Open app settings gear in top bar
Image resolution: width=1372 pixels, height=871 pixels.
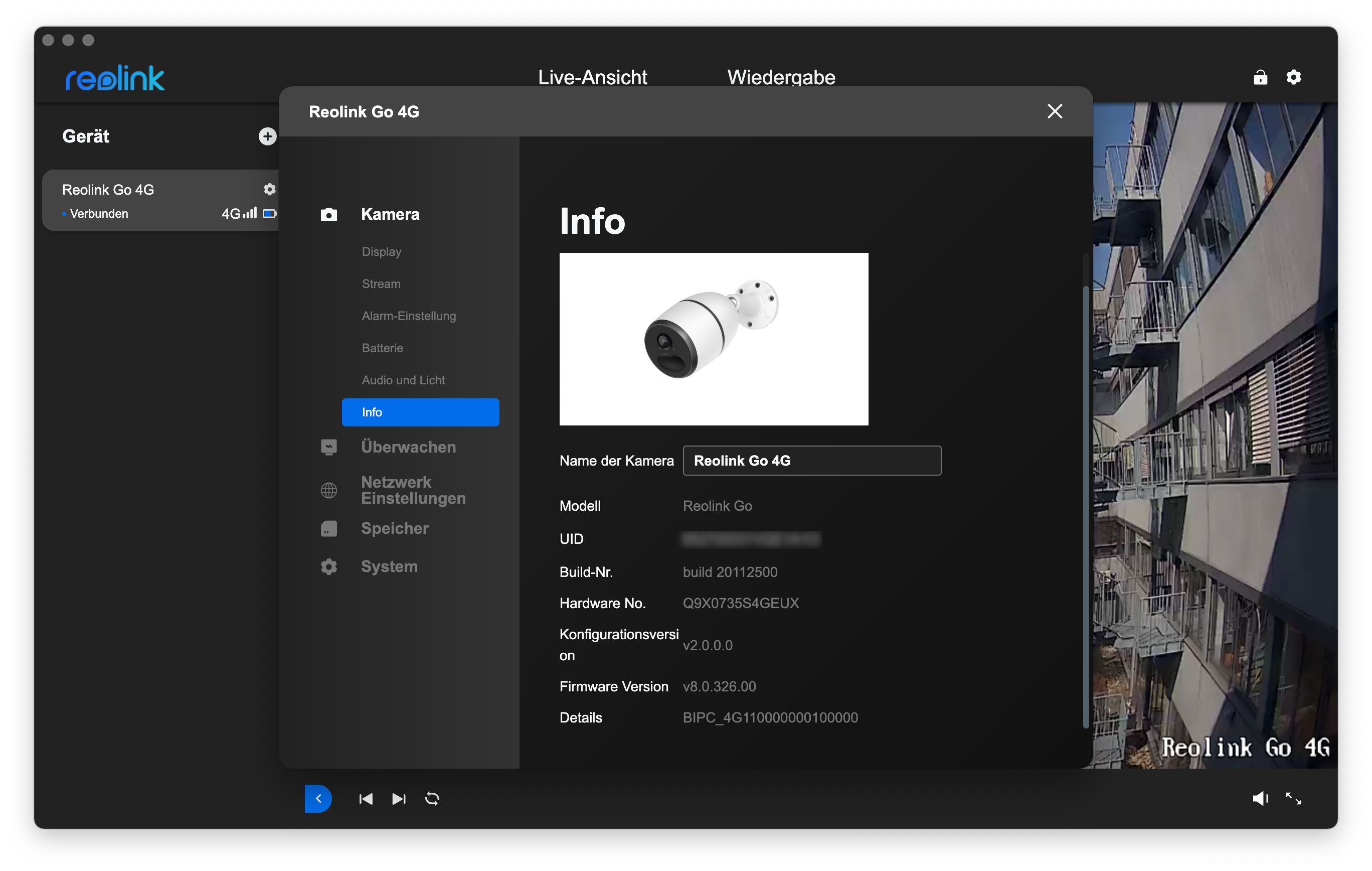1293,78
